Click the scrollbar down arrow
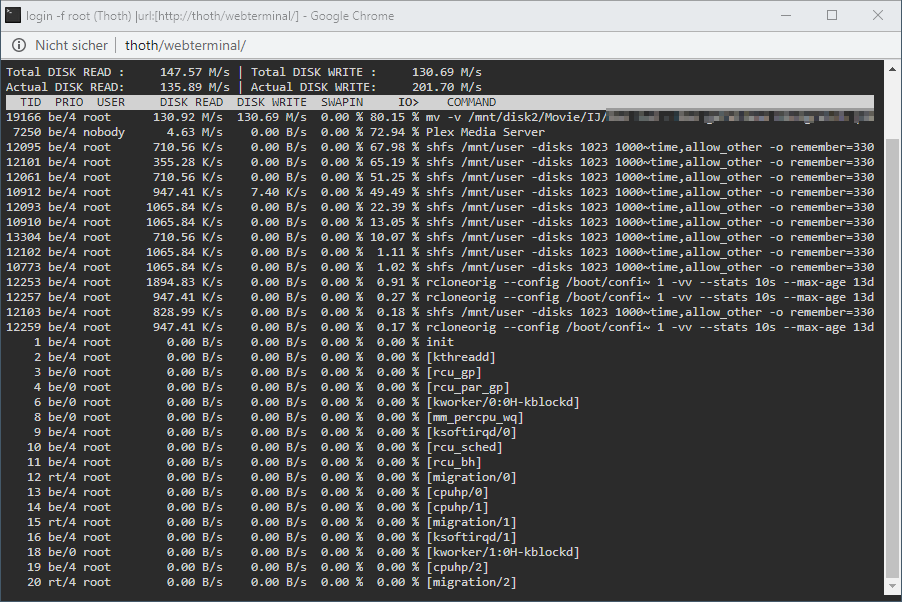 [892, 586]
